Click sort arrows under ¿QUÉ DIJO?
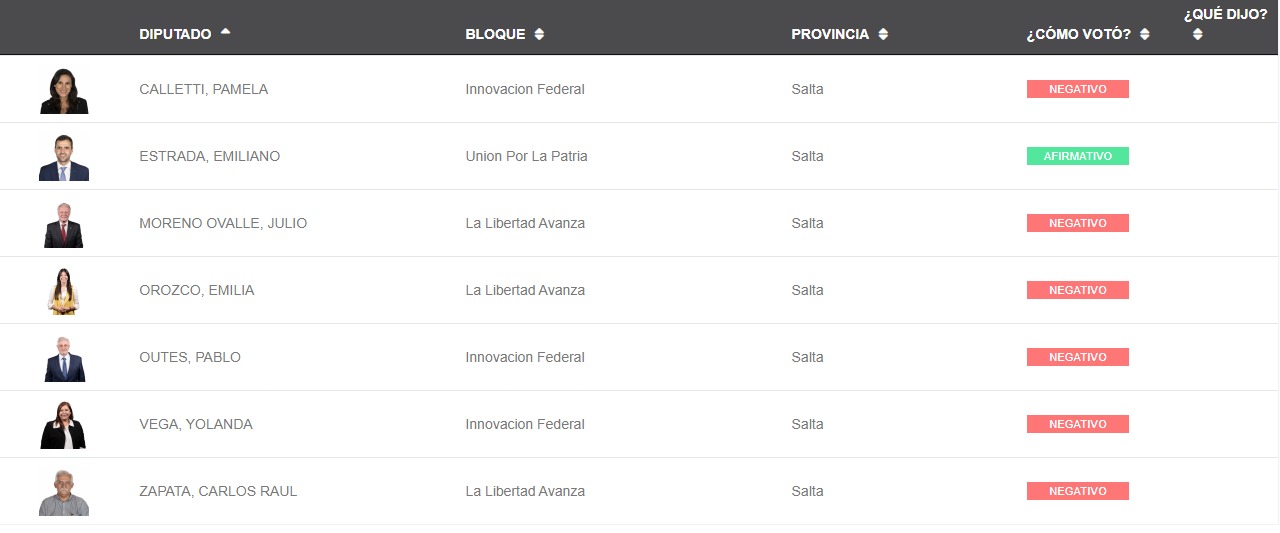The width and height of the screenshot is (1280, 533). 1197,34
